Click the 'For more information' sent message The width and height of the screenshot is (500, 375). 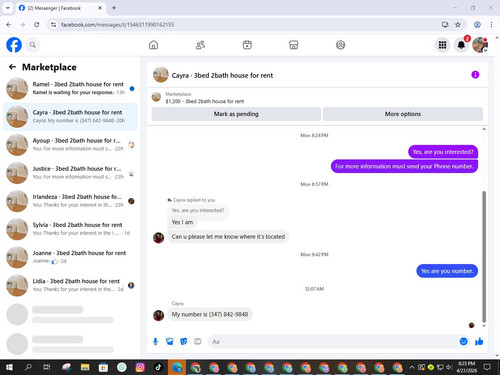pos(404,166)
